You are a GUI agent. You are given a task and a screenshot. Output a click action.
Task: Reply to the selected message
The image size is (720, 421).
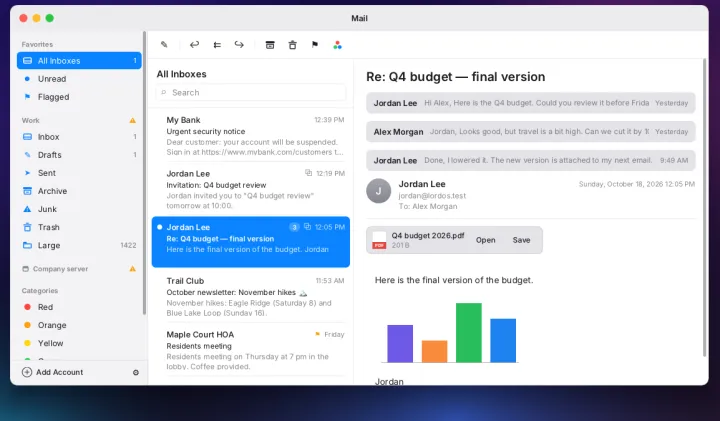tap(194, 45)
